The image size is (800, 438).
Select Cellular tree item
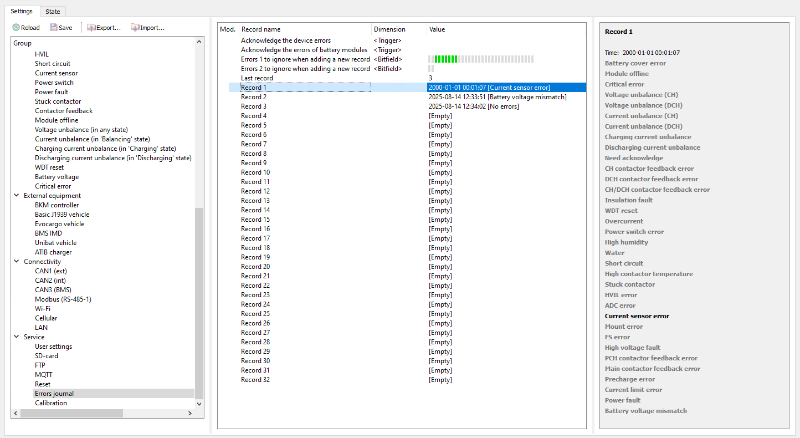pos(46,318)
